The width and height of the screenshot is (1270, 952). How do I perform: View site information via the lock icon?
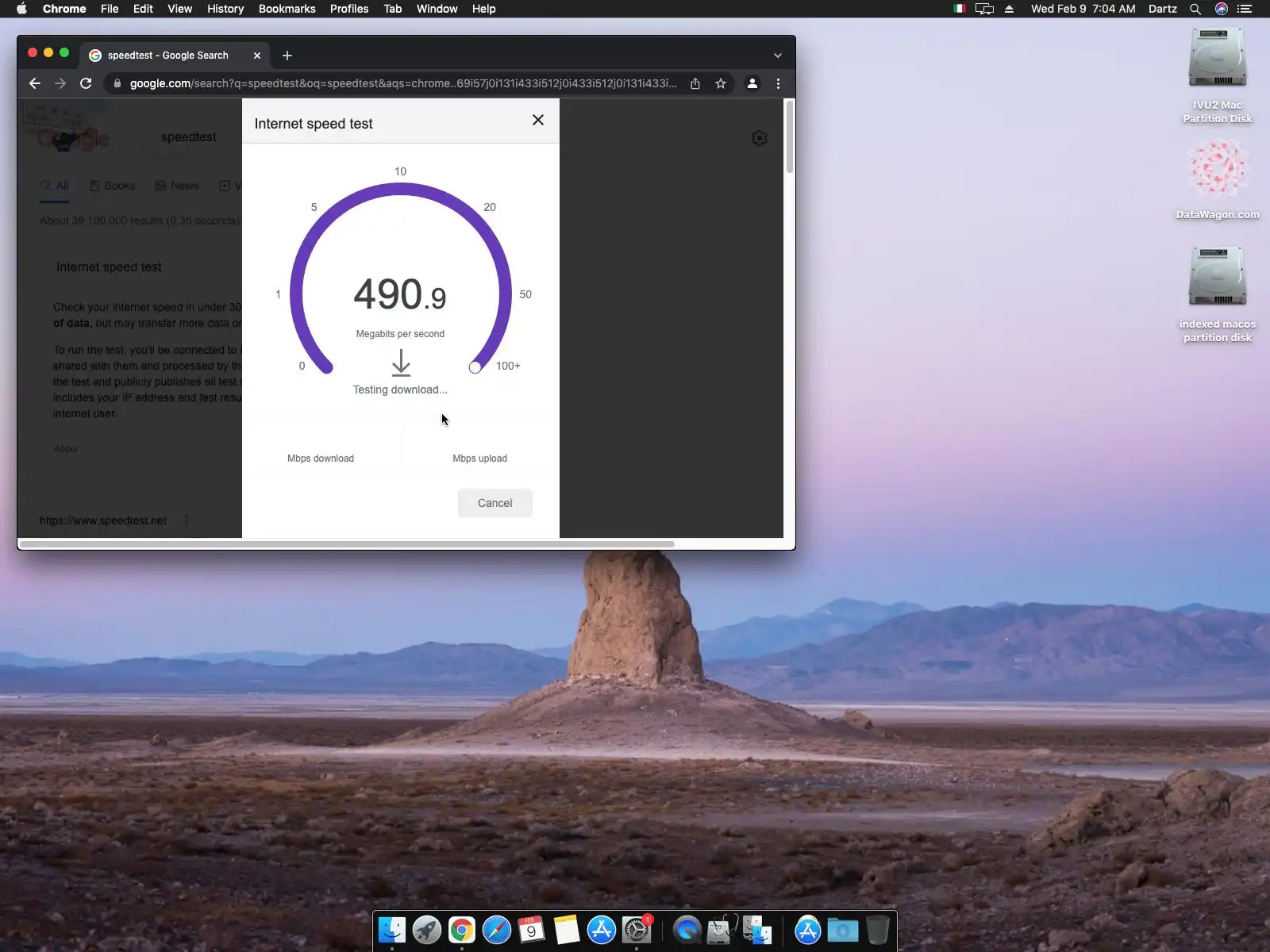[x=117, y=83]
